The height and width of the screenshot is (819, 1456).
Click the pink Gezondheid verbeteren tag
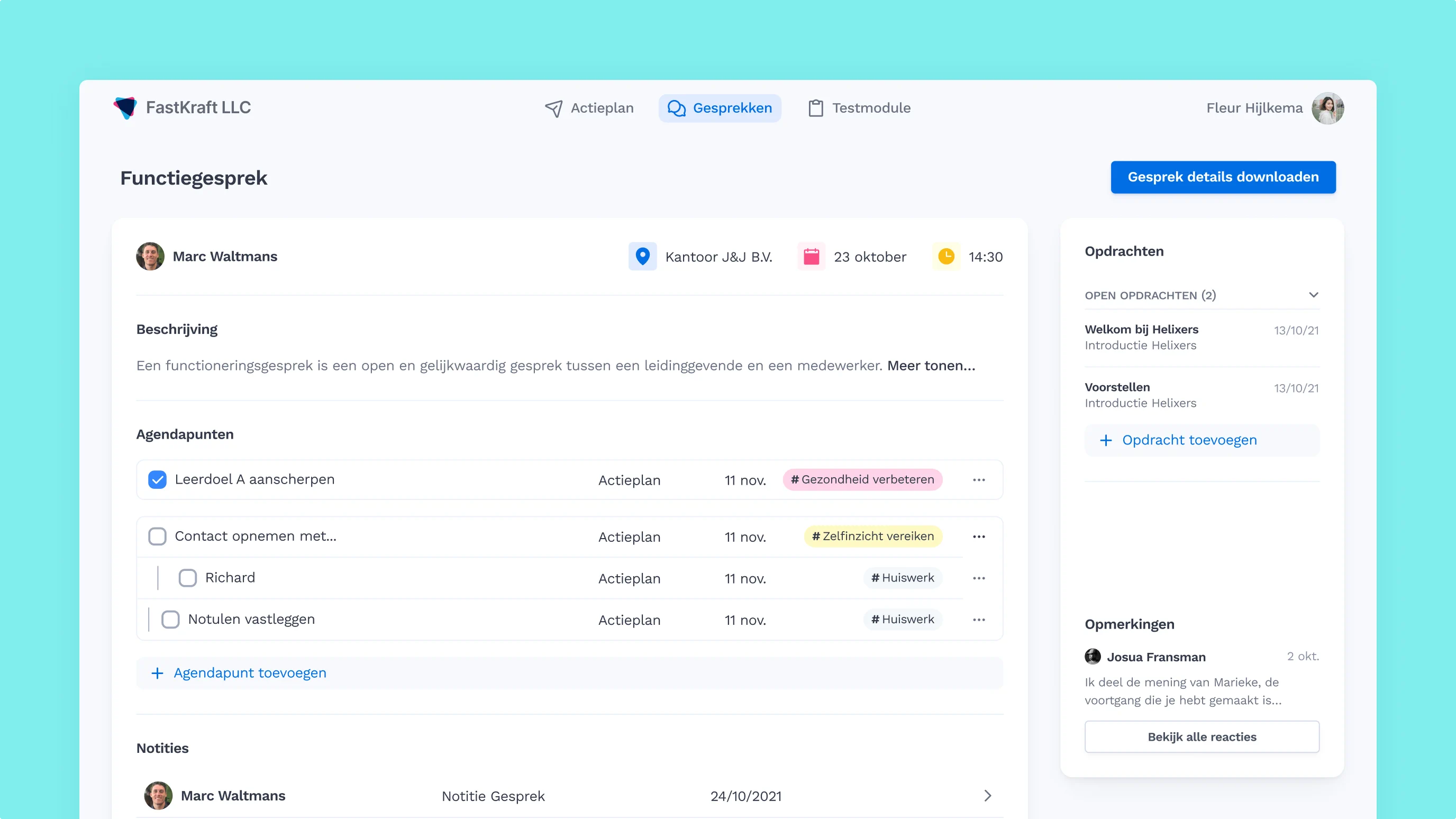(x=862, y=480)
